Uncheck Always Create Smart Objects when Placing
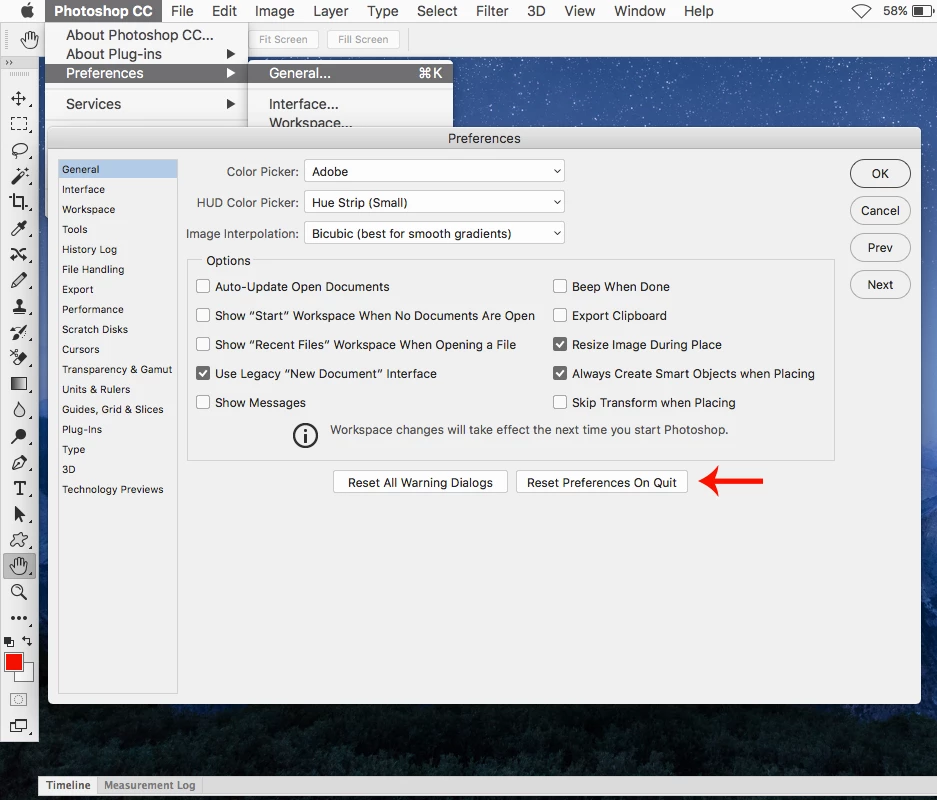The width and height of the screenshot is (937, 800). click(x=560, y=373)
